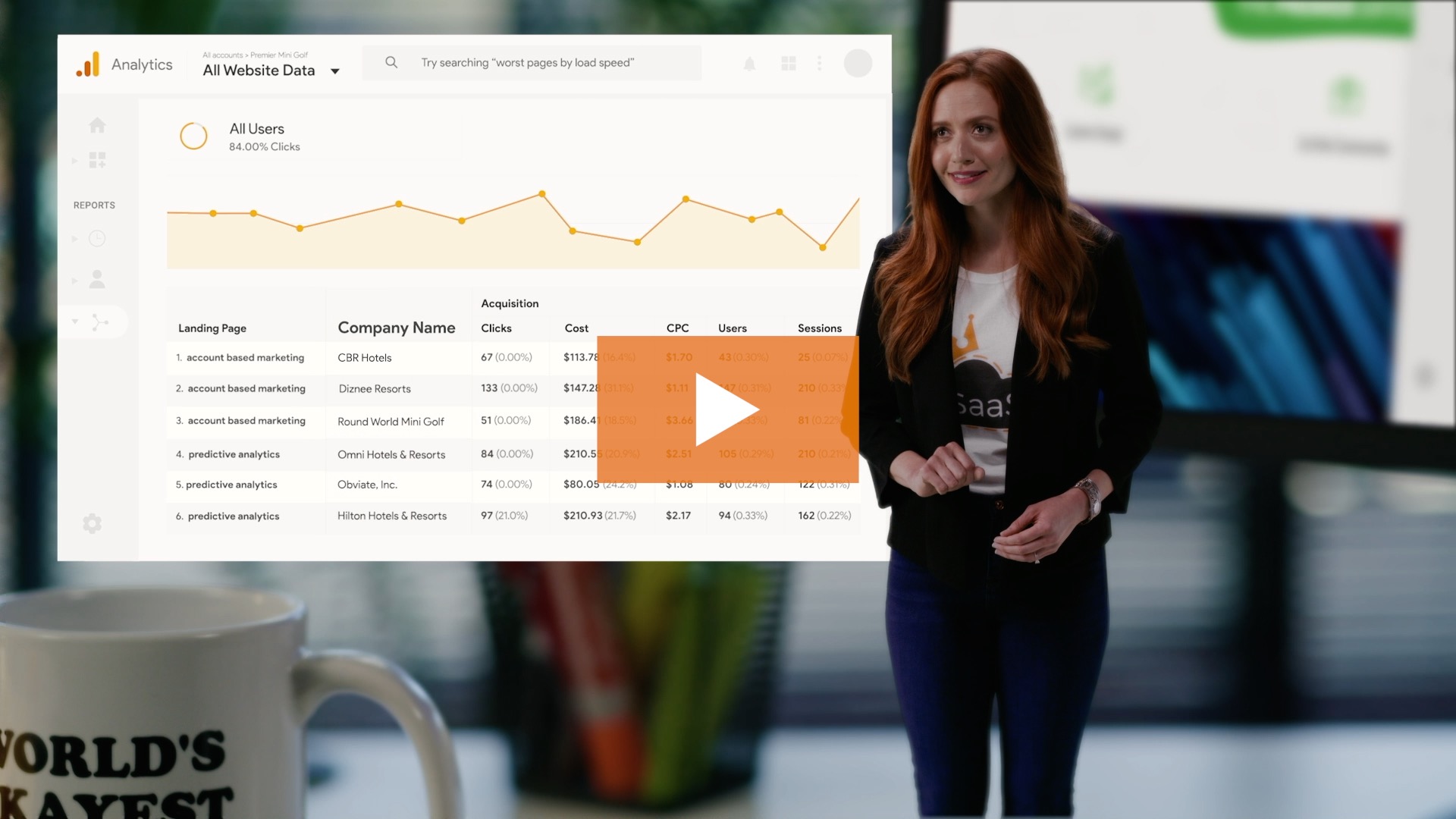Click the more options kebab icon

[x=820, y=63]
